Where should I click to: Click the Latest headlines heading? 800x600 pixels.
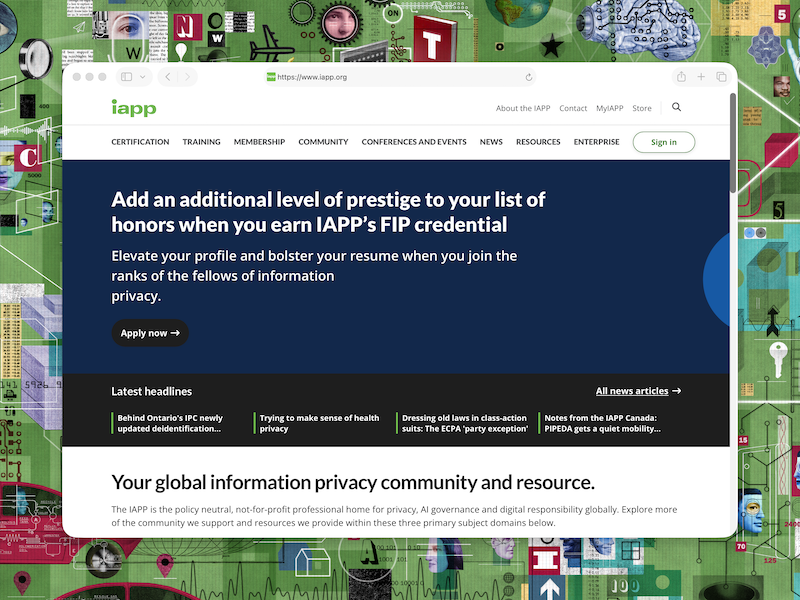tap(152, 391)
